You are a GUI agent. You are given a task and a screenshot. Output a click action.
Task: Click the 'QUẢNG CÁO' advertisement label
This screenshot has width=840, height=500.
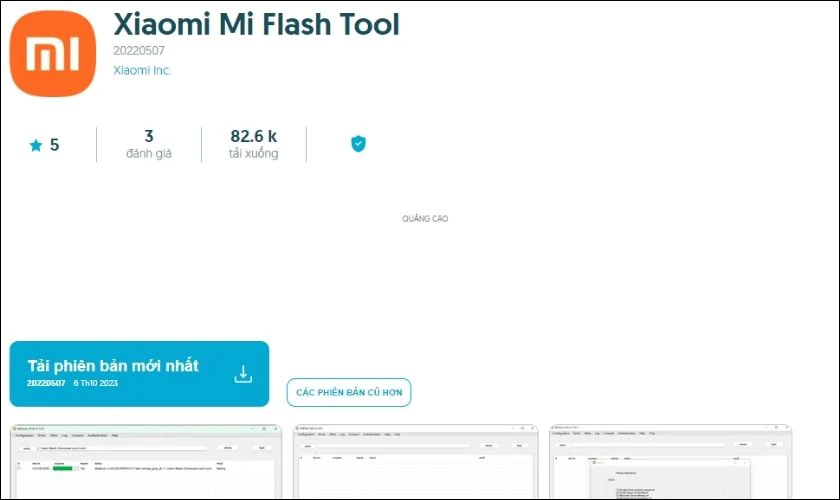coord(425,218)
